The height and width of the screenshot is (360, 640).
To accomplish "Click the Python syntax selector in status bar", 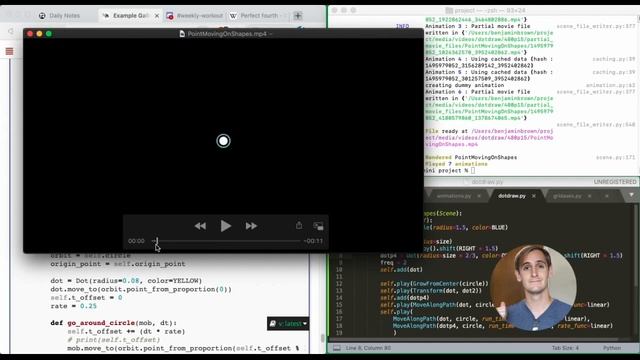I will click(612, 348).
